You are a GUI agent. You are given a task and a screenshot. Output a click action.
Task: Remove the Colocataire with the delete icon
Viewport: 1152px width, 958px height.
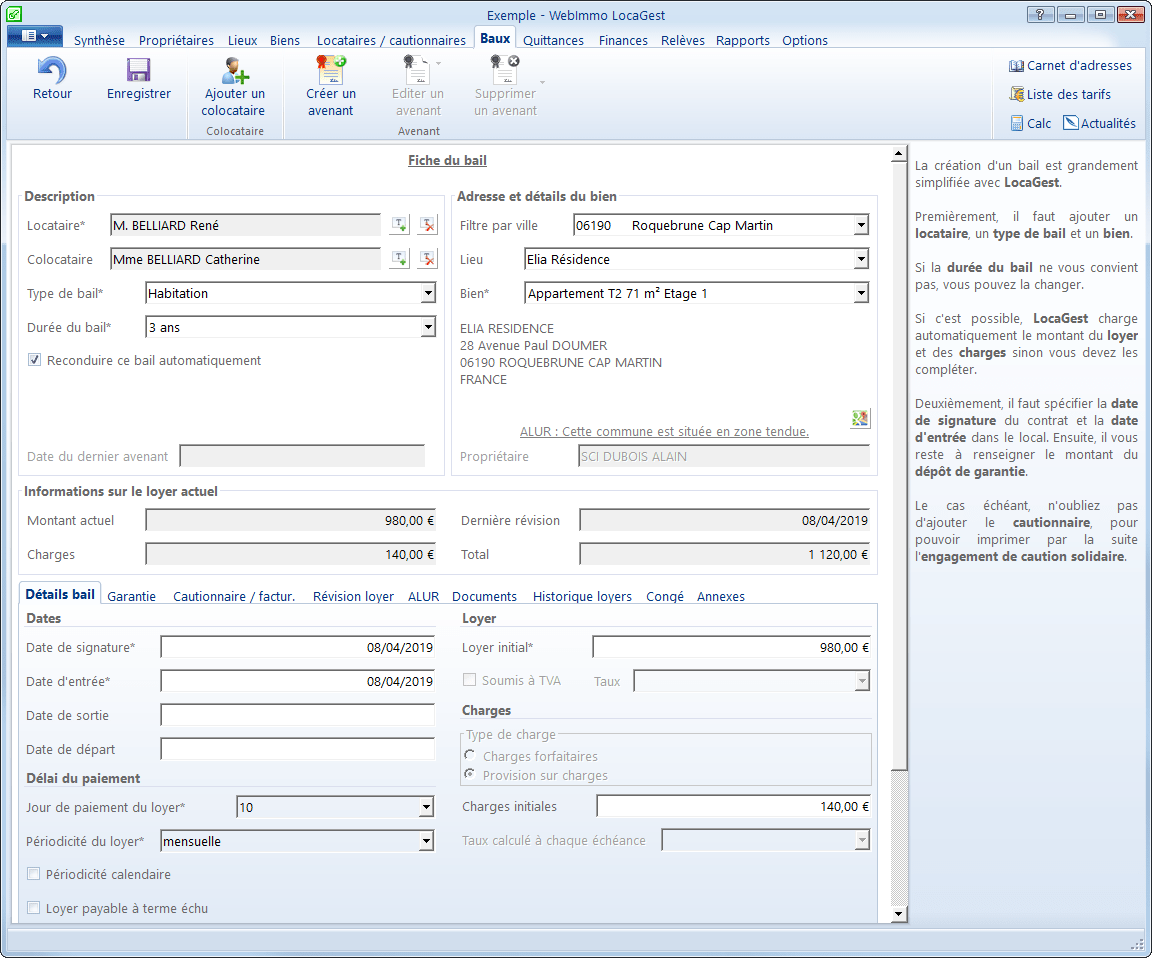[x=428, y=260]
